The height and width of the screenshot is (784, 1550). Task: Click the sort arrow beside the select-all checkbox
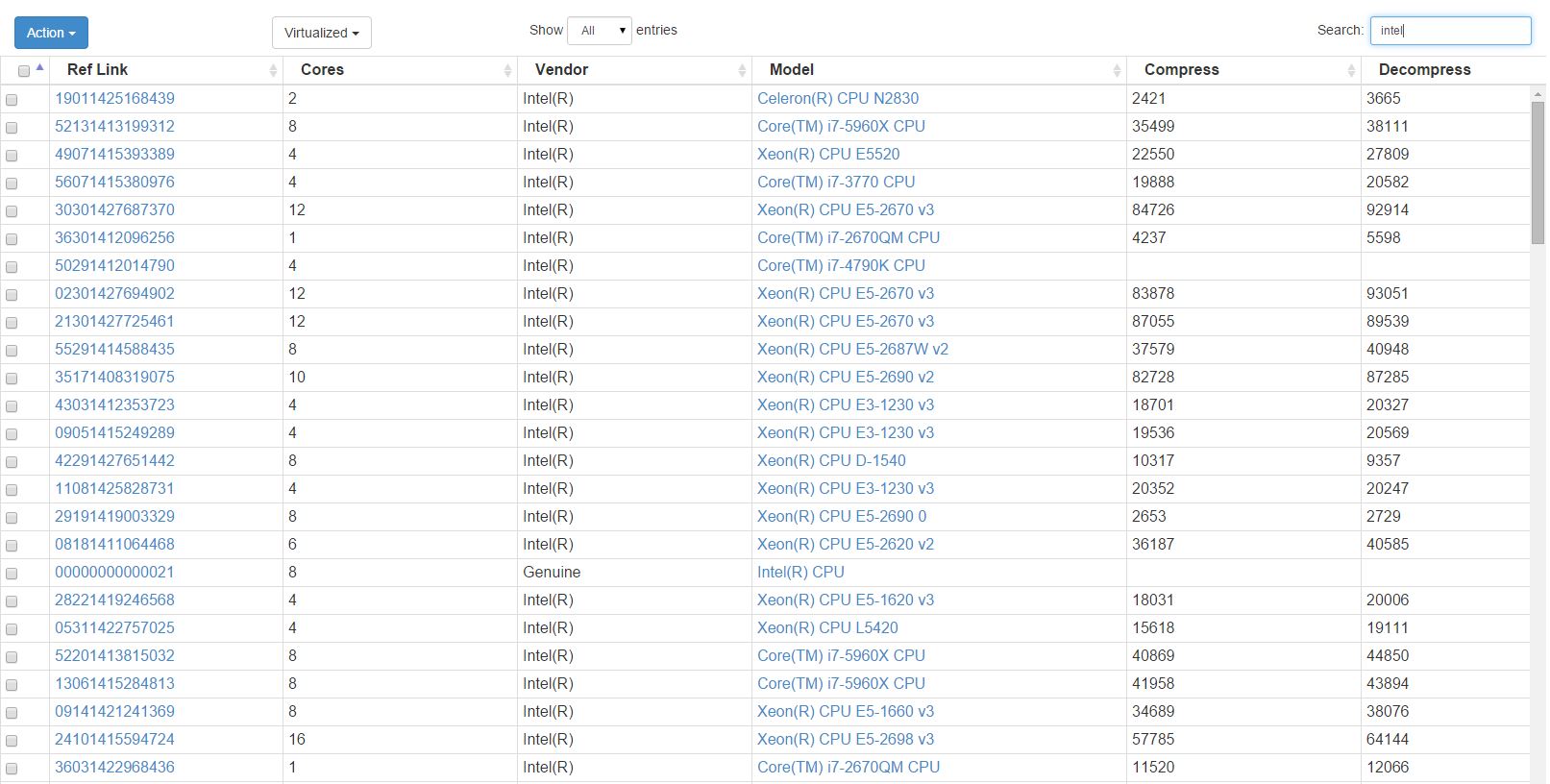pos(39,67)
